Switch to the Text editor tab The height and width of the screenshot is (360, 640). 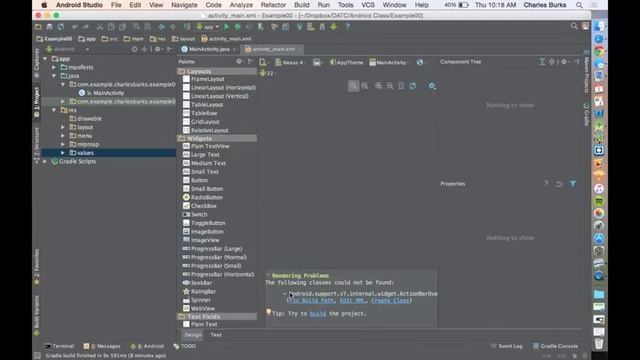[216, 335]
